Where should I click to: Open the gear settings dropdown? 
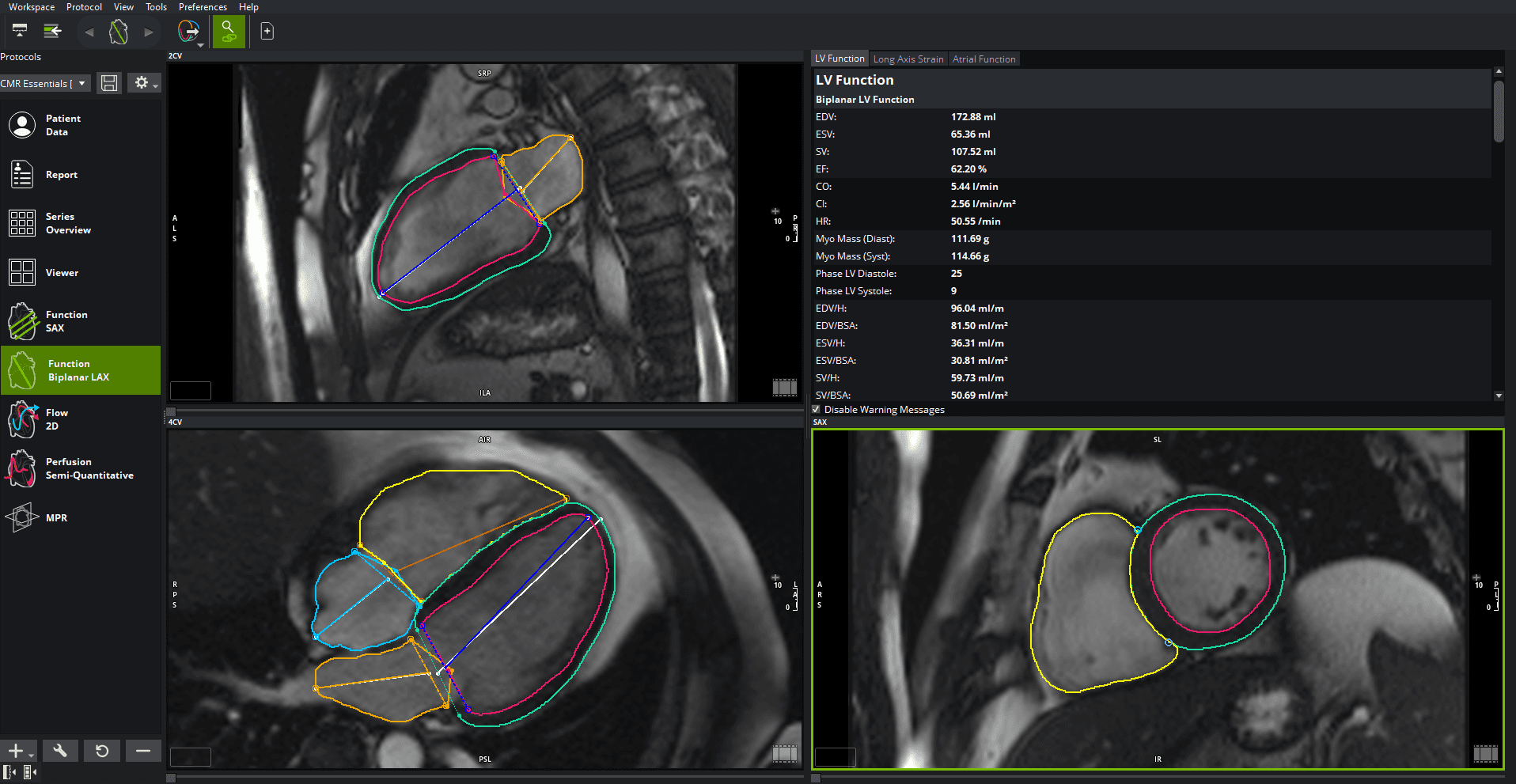[143, 82]
